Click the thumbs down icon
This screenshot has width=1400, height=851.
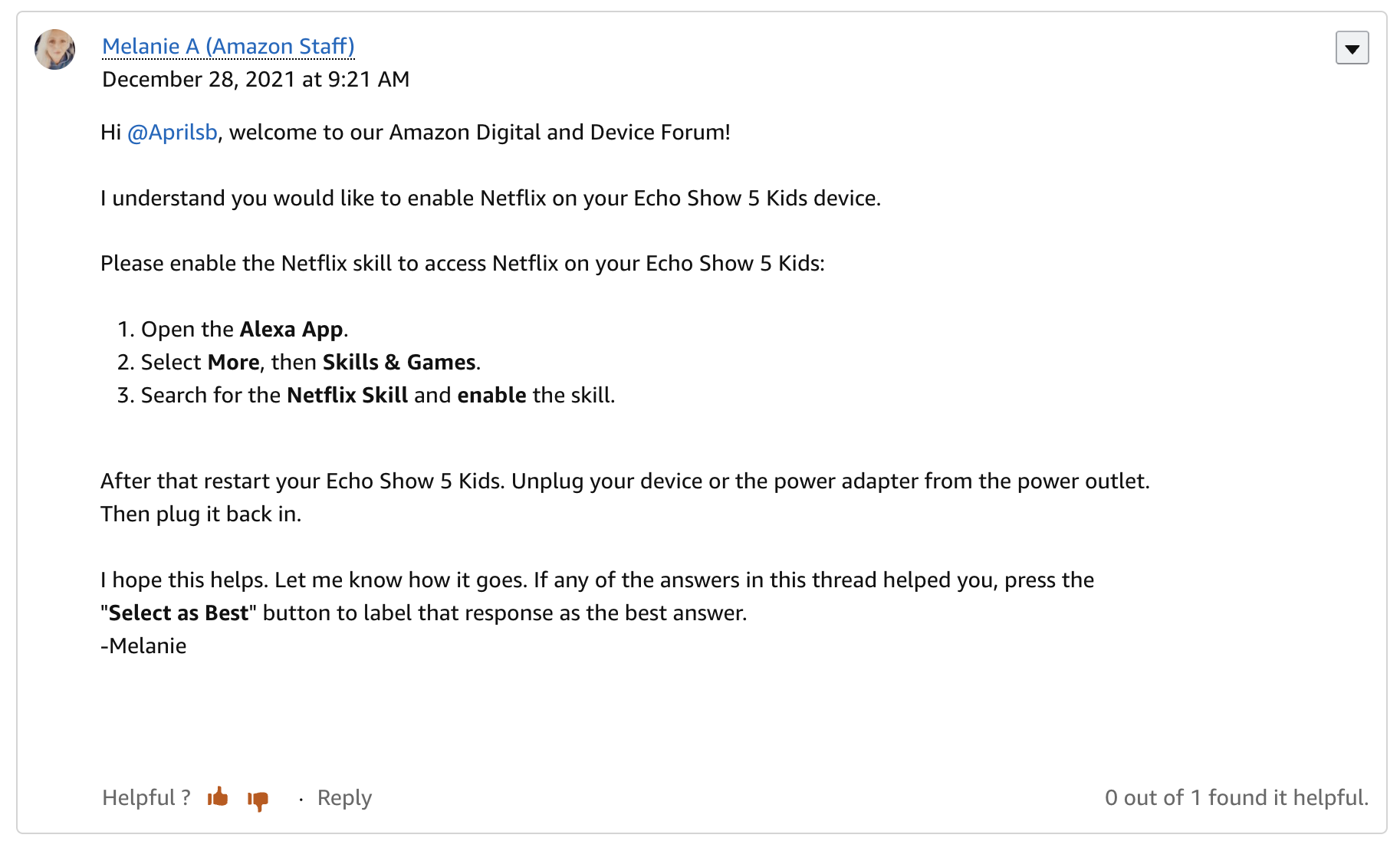pos(258,800)
